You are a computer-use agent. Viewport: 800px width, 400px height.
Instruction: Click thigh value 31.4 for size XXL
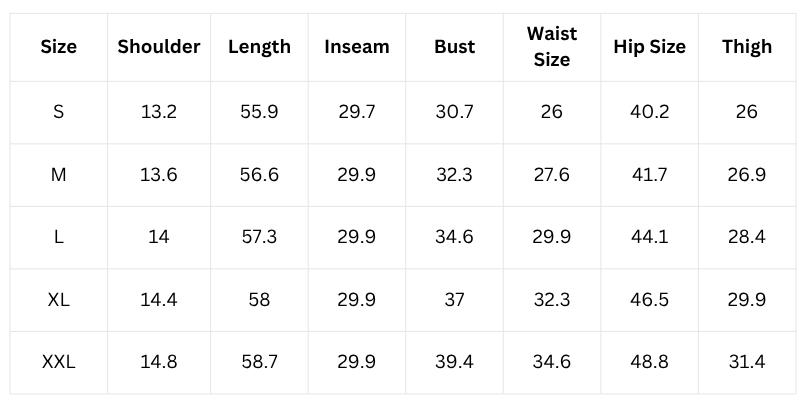[746, 362]
